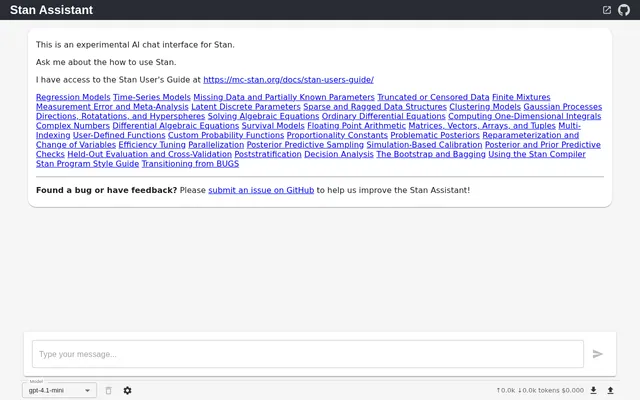Viewport: 640px width, 400px height.
Task: Open the Finite Mixtures link
Action: (x=521, y=97)
